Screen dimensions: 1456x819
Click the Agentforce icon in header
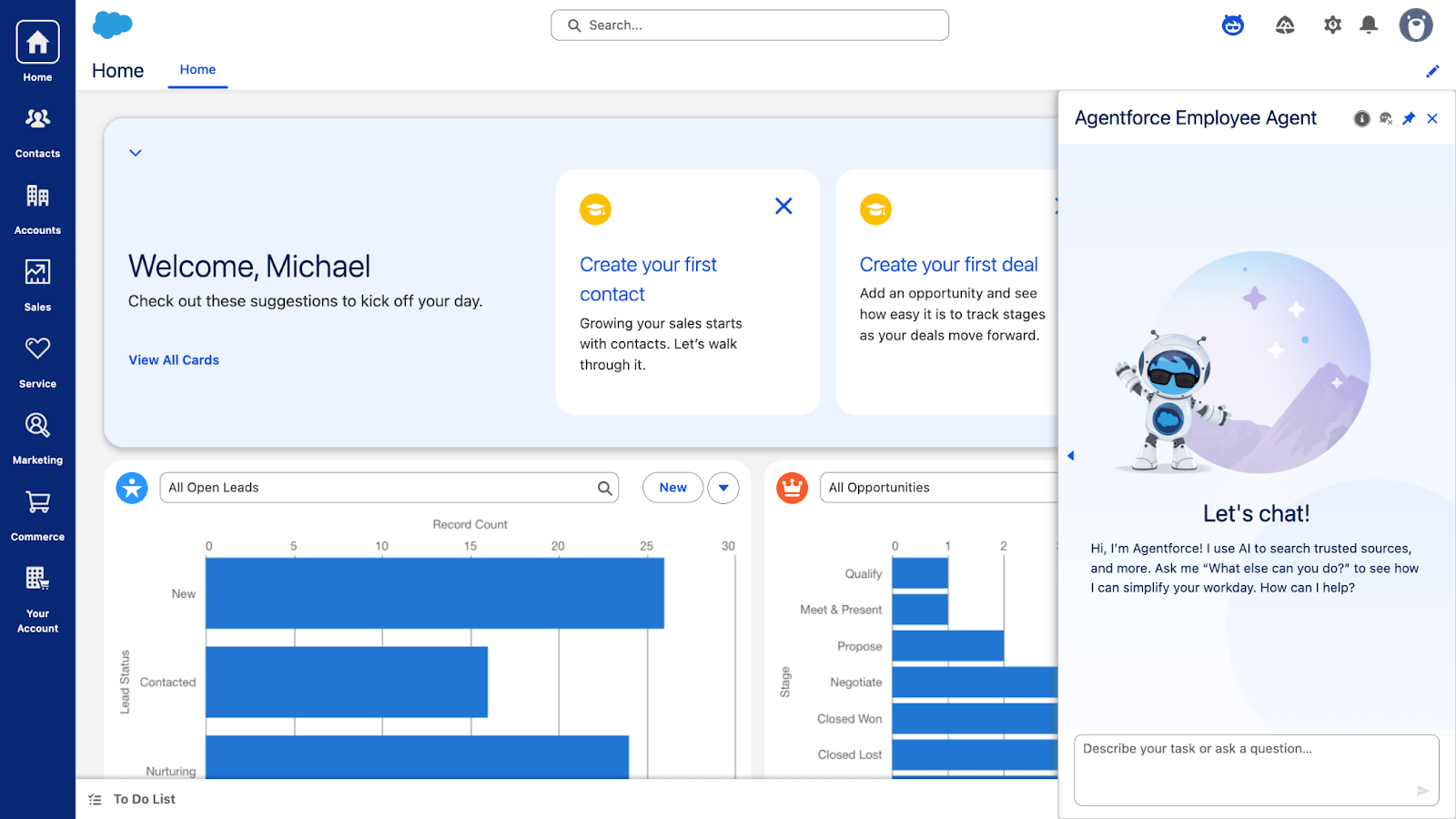(1233, 25)
